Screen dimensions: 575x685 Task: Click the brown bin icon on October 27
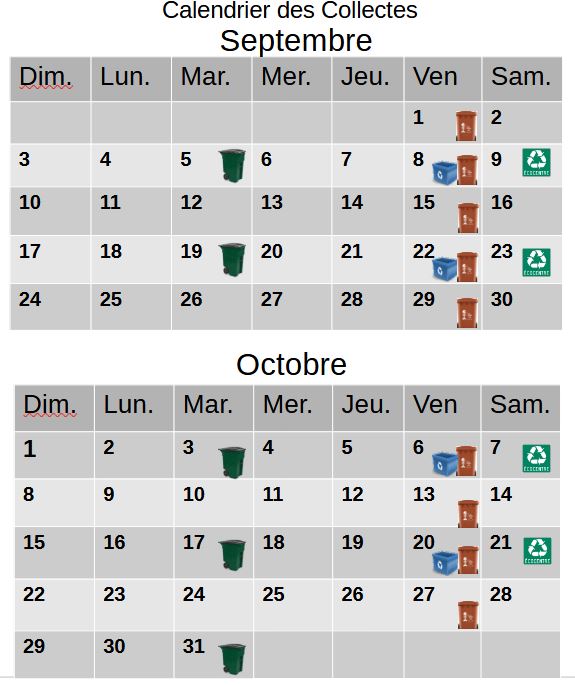point(468,615)
